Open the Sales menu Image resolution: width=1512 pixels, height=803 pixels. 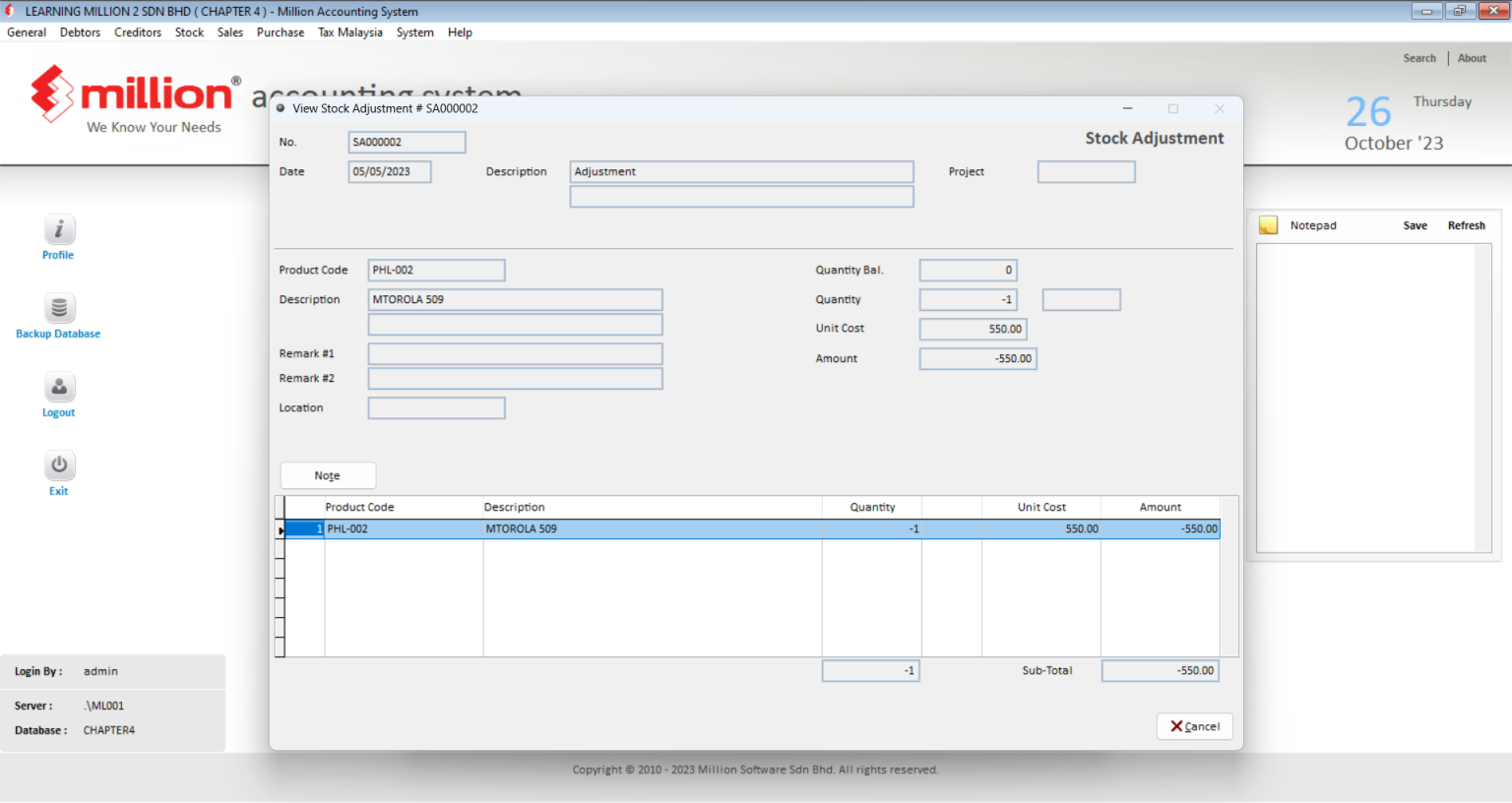(x=230, y=32)
